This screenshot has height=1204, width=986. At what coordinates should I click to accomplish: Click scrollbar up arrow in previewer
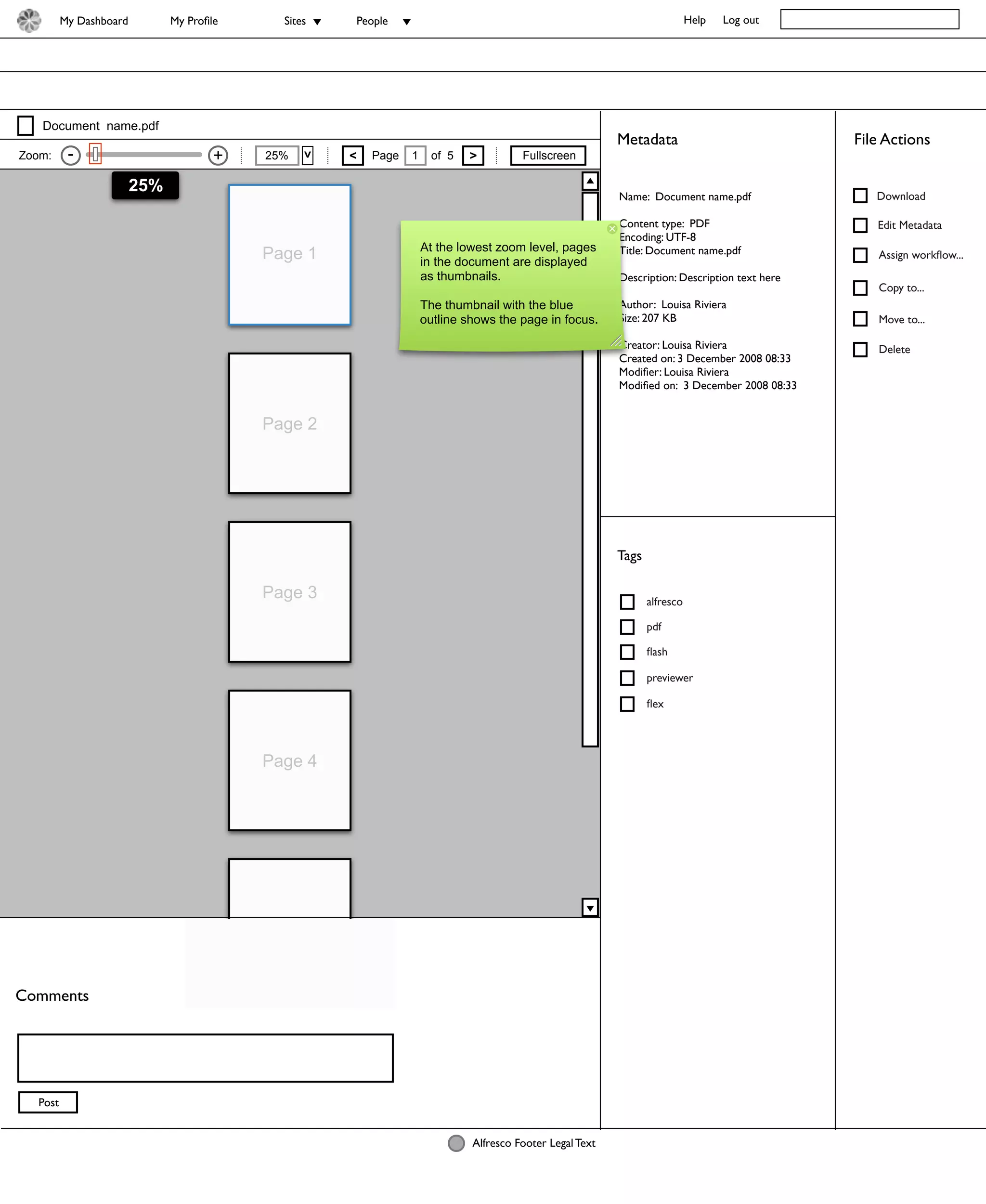pyautogui.click(x=590, y=181)
